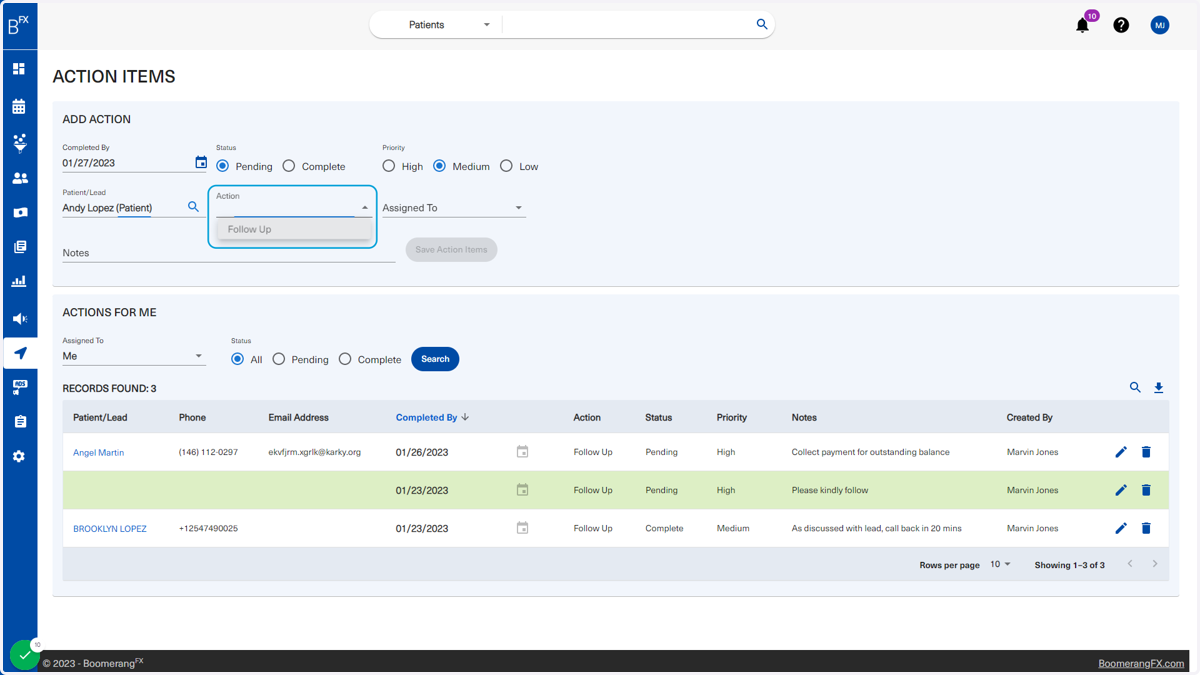The image size is (1200, 675).
Task: Click Save Action Items button
Action: pyautogui.click(x=451, y=250)
